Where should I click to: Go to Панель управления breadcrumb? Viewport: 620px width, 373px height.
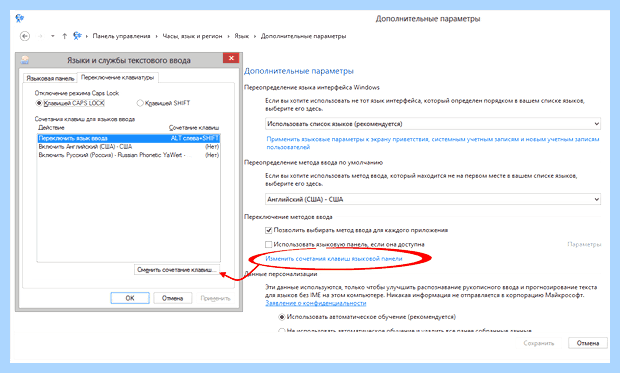[121, 36]
